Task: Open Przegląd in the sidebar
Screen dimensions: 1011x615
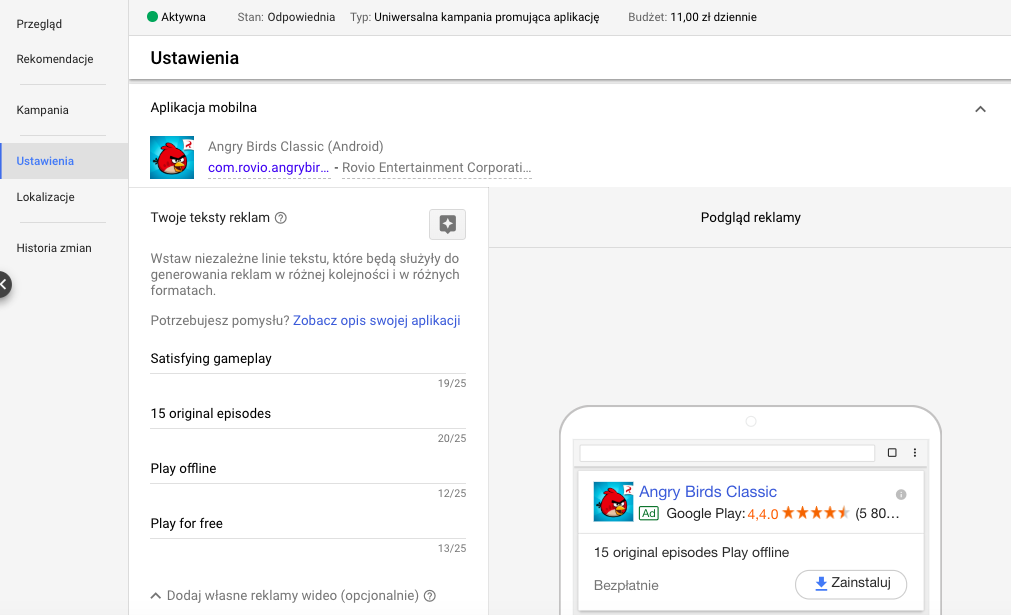Action: 39,24
